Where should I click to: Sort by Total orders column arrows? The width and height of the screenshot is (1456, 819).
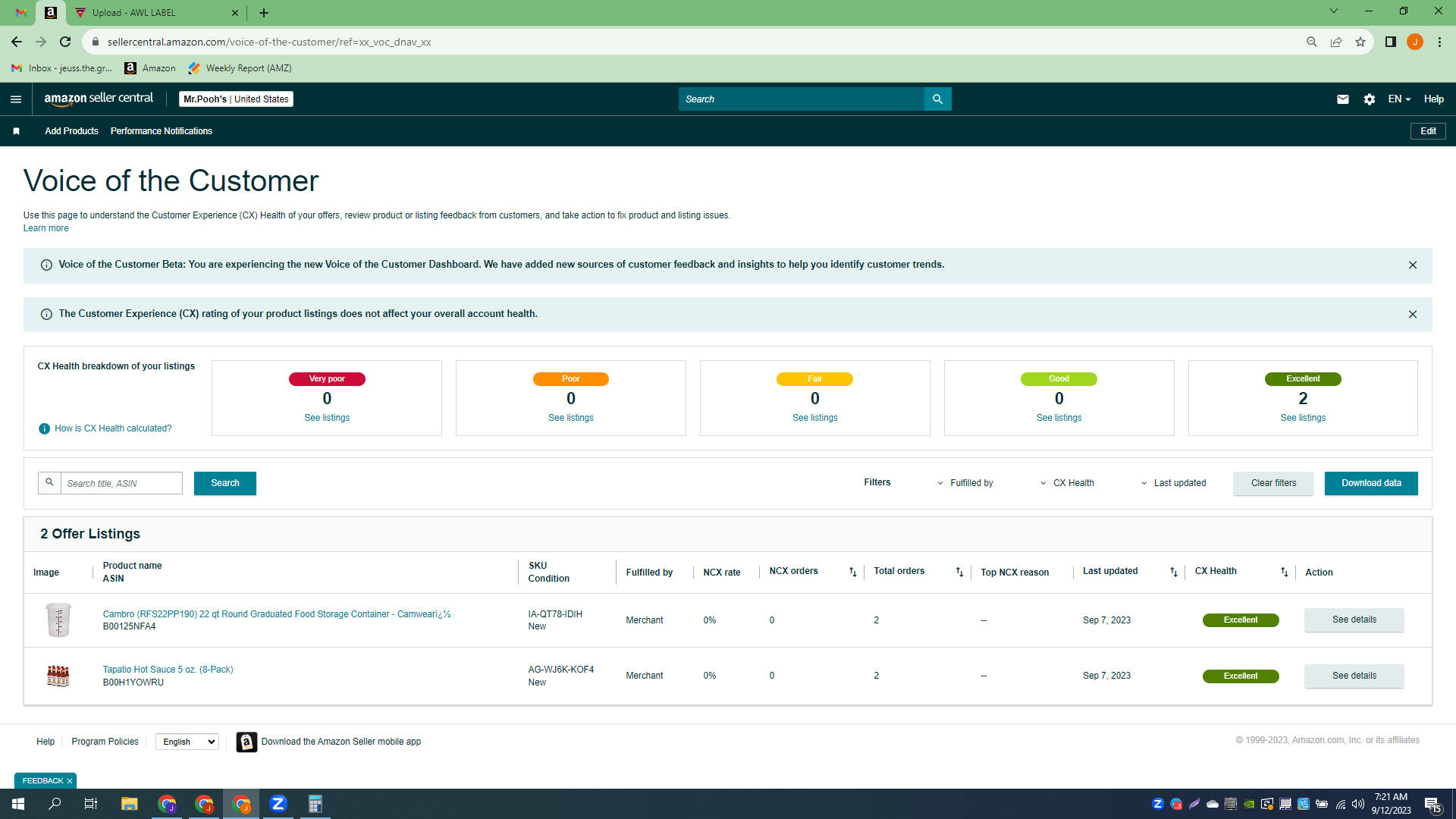click(960, 573)
